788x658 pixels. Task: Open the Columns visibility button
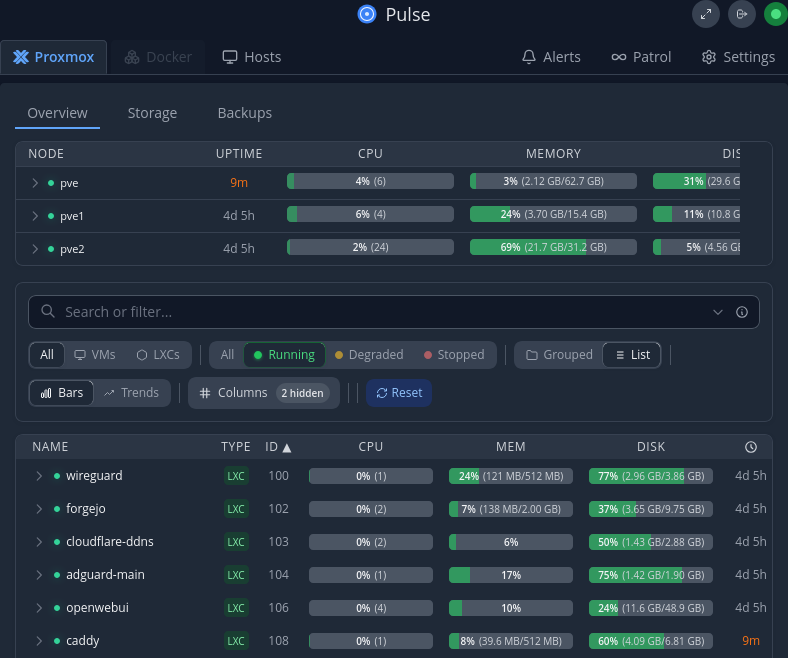pos(263,393)
